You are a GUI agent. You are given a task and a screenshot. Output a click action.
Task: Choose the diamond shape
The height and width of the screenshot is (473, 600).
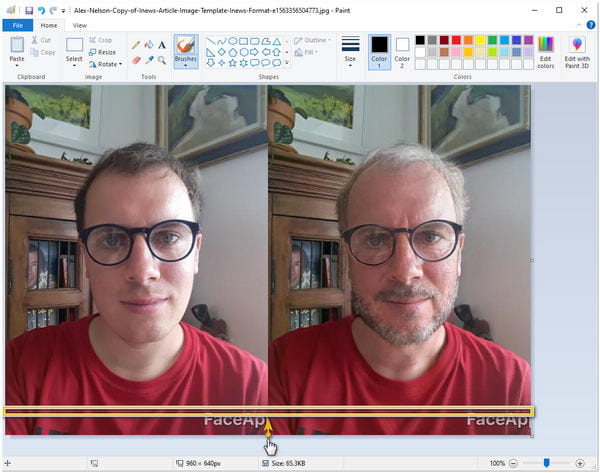[222, 52]
